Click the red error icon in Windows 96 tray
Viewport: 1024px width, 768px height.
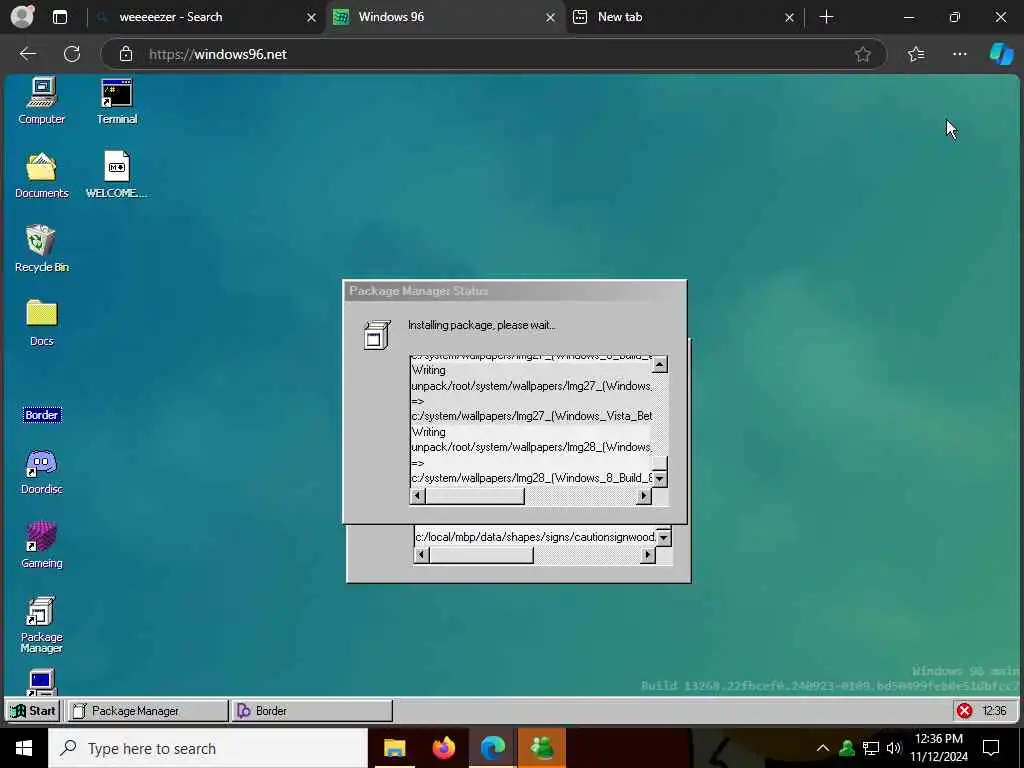pyautogui.click(x=965, y=711)
